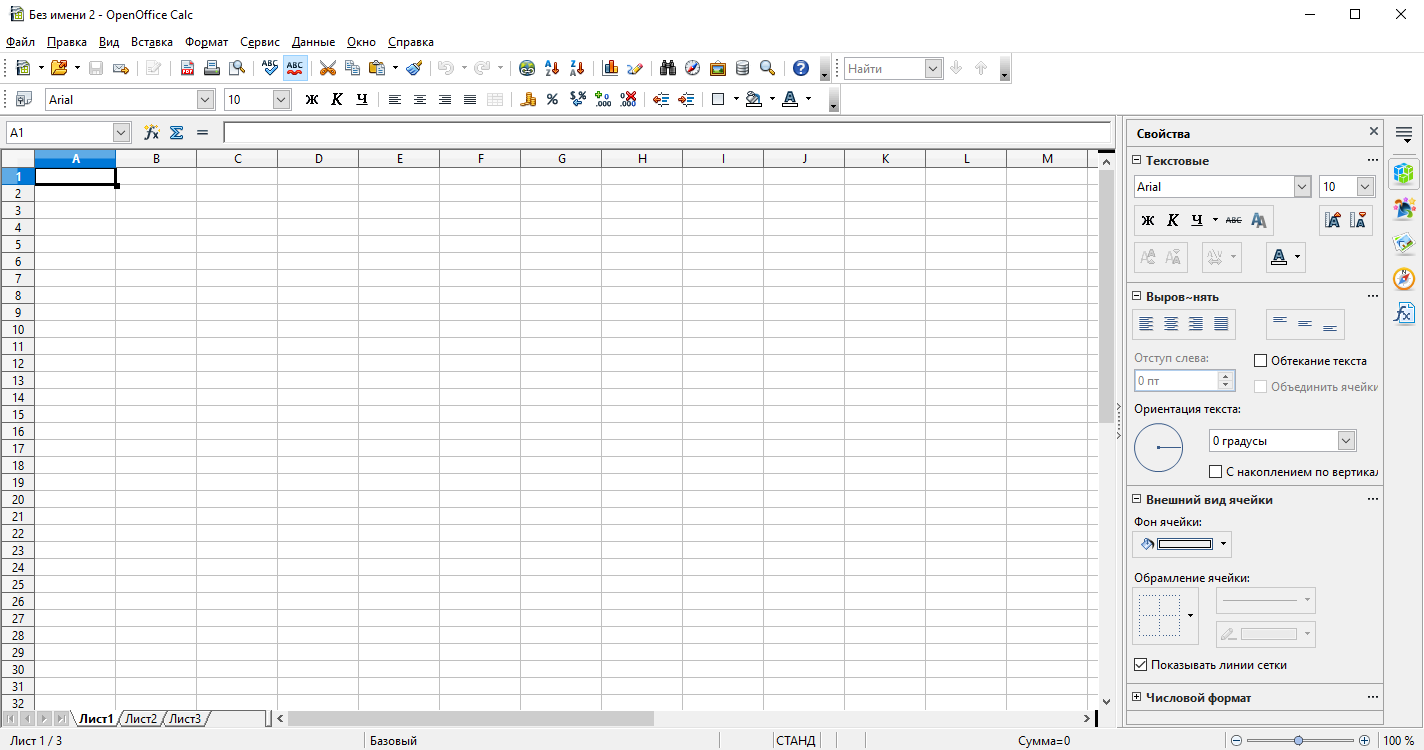
Task: Click zoom out minus button
Action: pos(1236,741)
